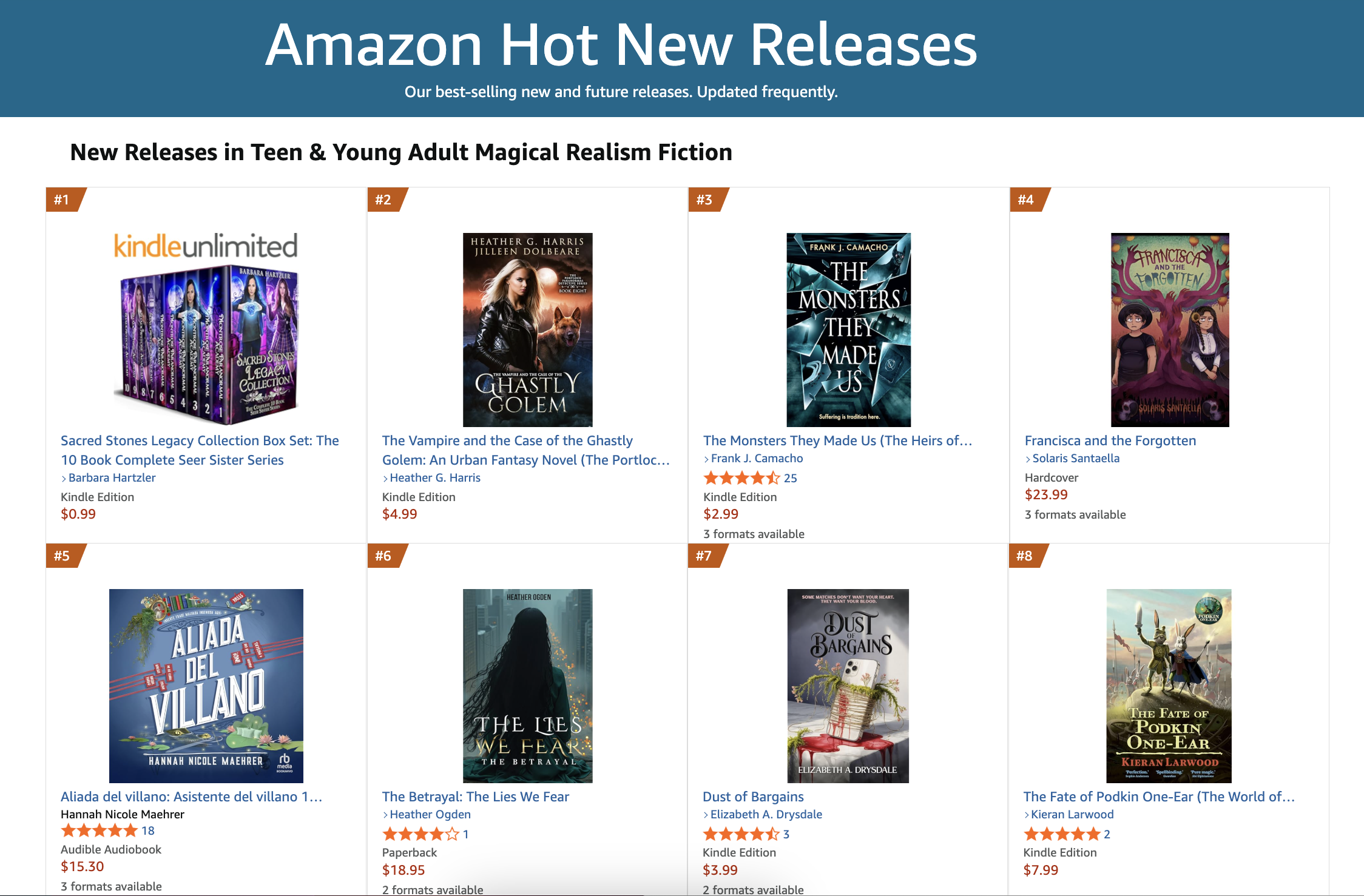
Task: Click The Lies We Fear book cover
Action: [527, 685]
